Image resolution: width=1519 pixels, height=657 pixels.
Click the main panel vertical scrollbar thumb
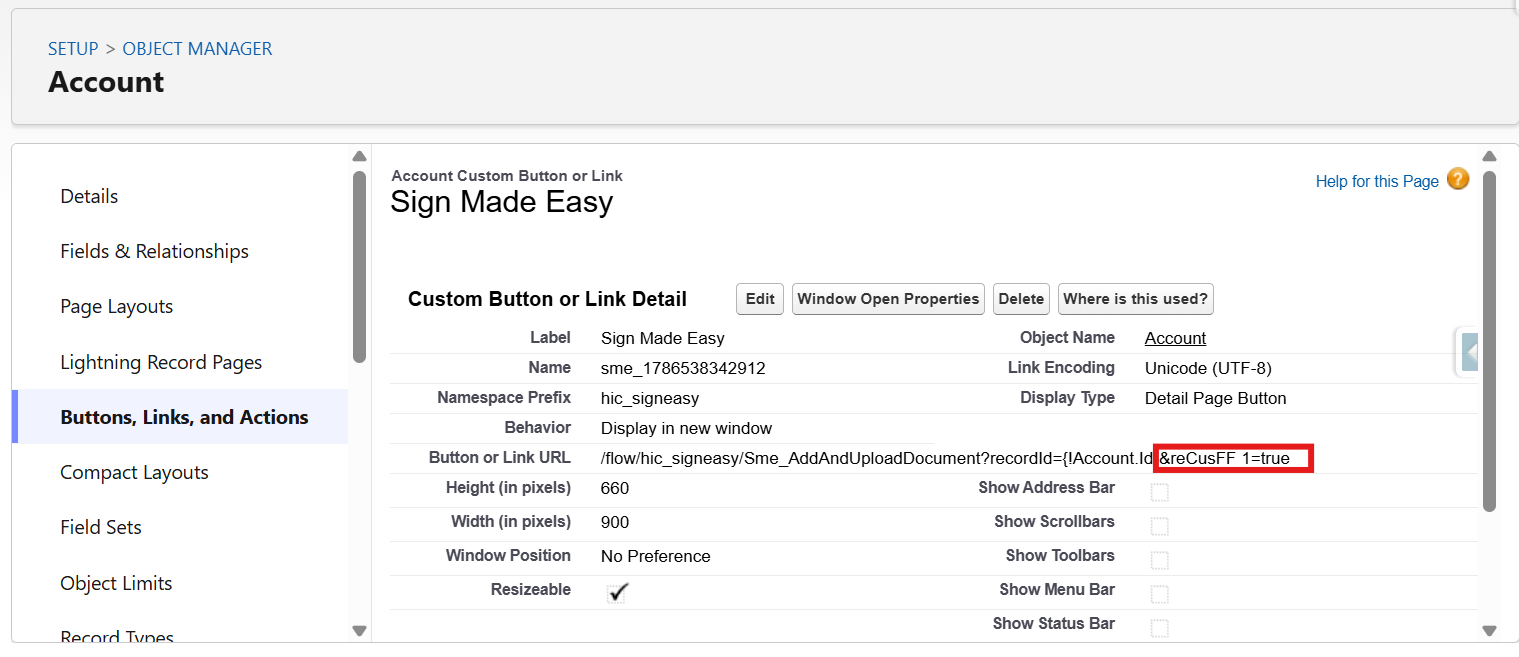pos(1489,340)
